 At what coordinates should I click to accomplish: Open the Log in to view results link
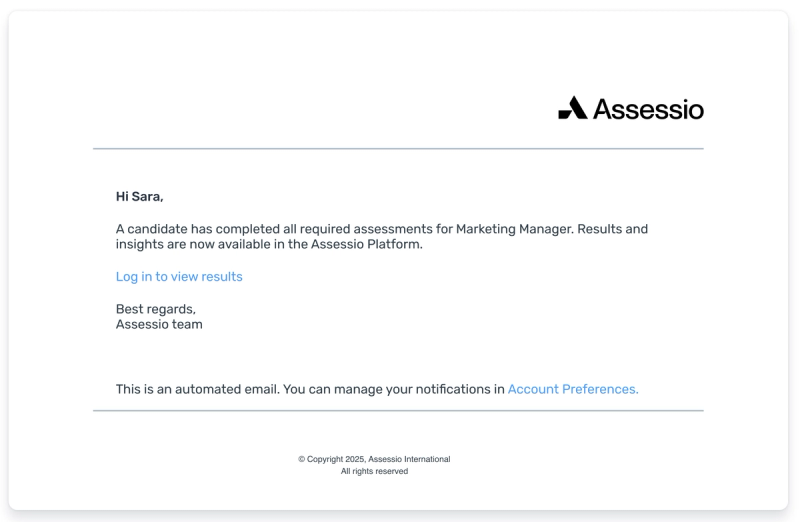[179, 277]
